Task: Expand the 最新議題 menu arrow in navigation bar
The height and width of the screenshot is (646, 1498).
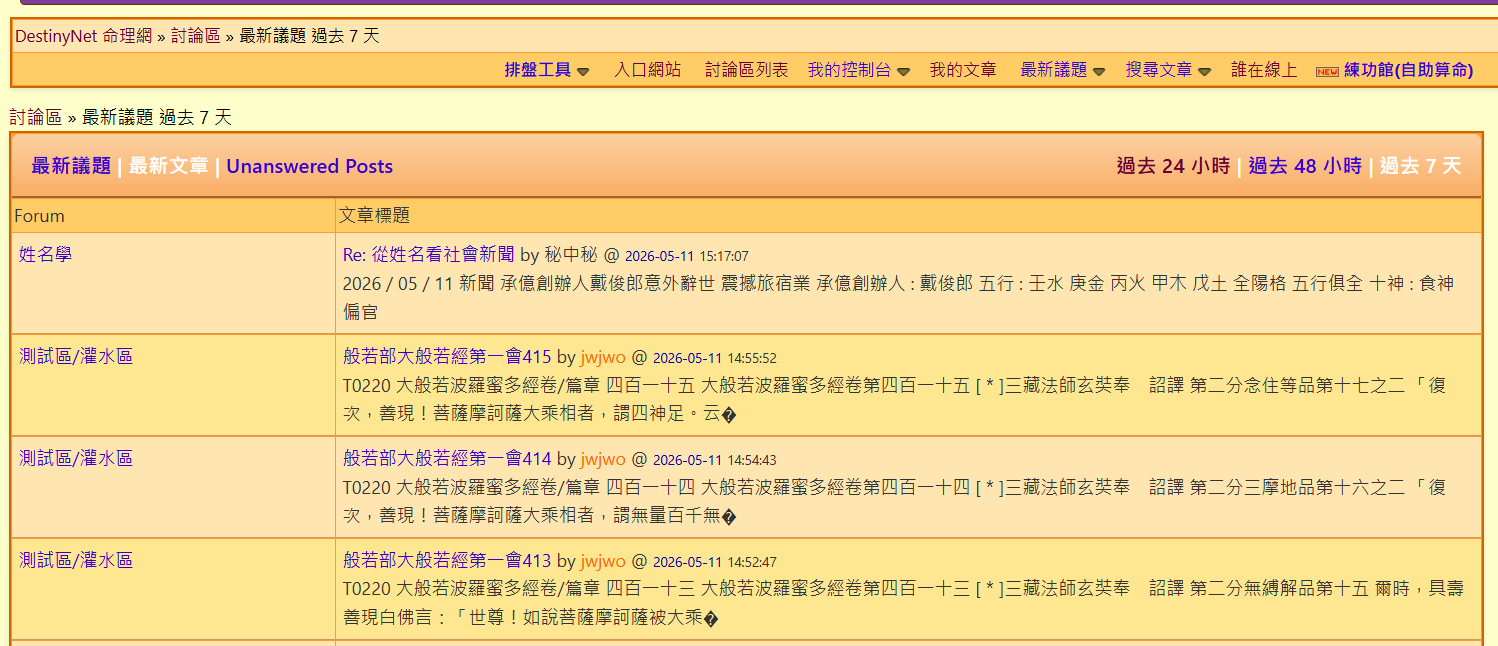Action: coord(1099,71)
